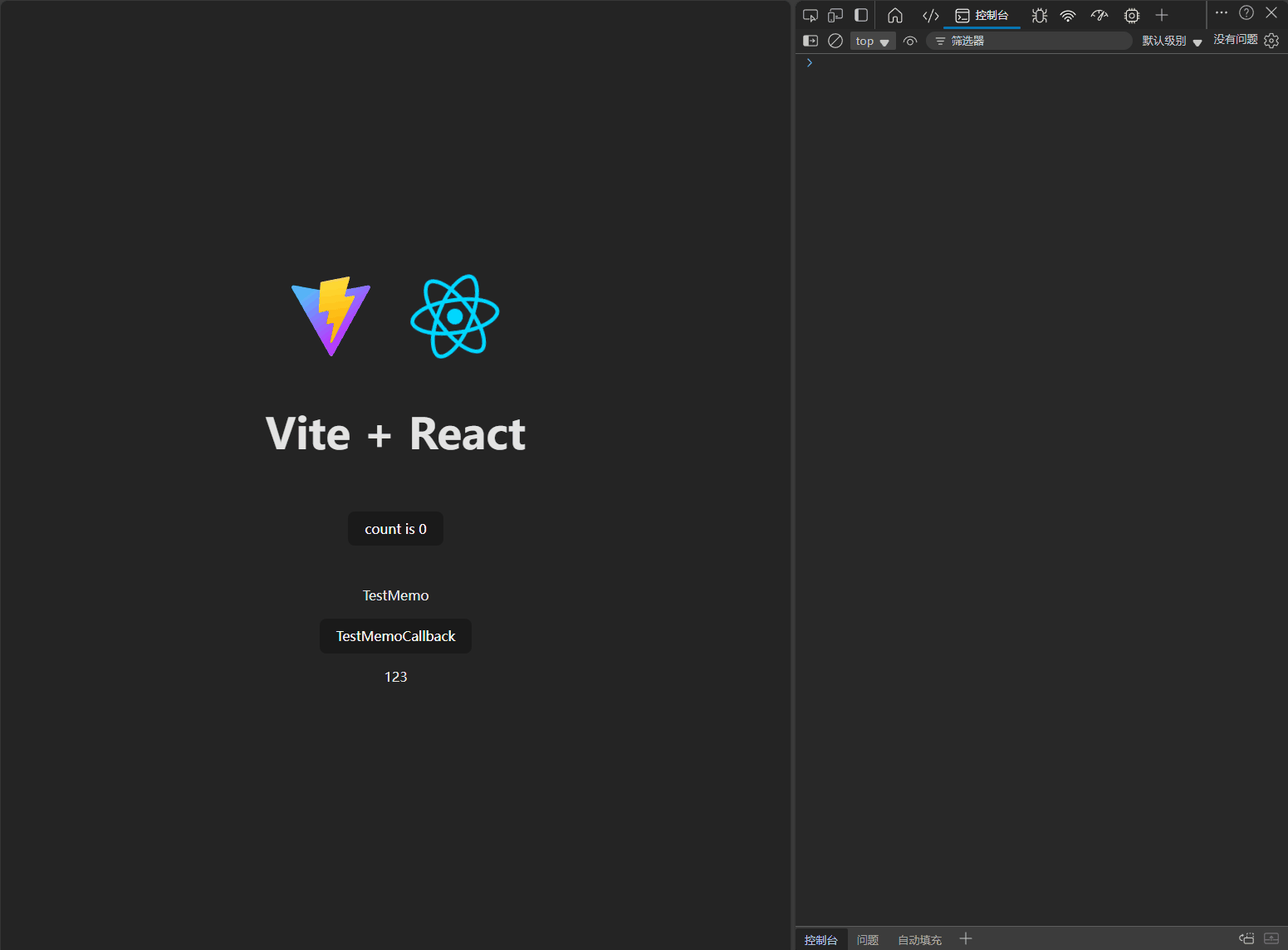1288x950 pixels.
Task: Open the network conditions panel icon
Action: pyautogui.click(x=1067, y=15)
